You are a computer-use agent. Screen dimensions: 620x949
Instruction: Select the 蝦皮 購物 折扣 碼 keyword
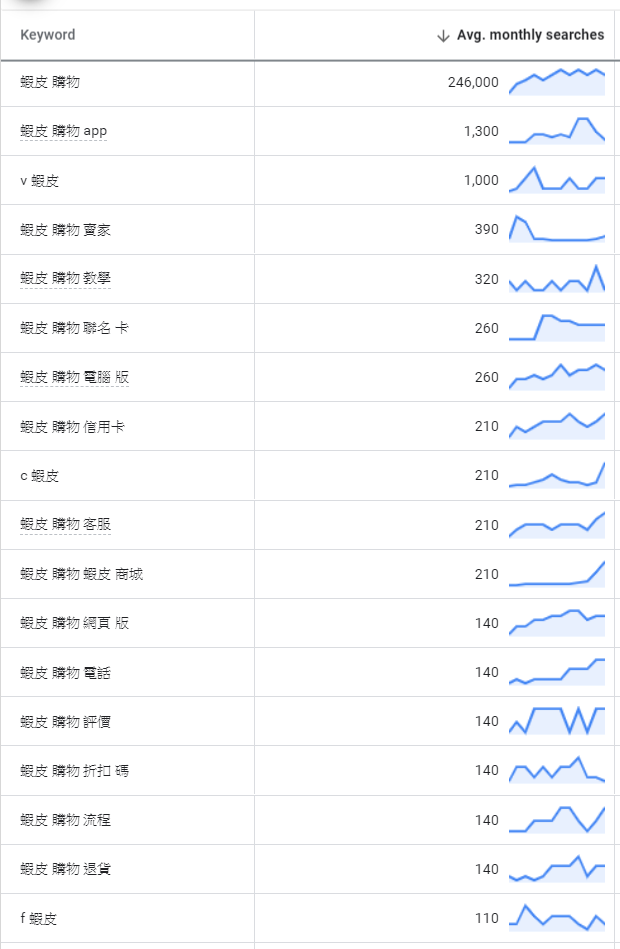74,771
